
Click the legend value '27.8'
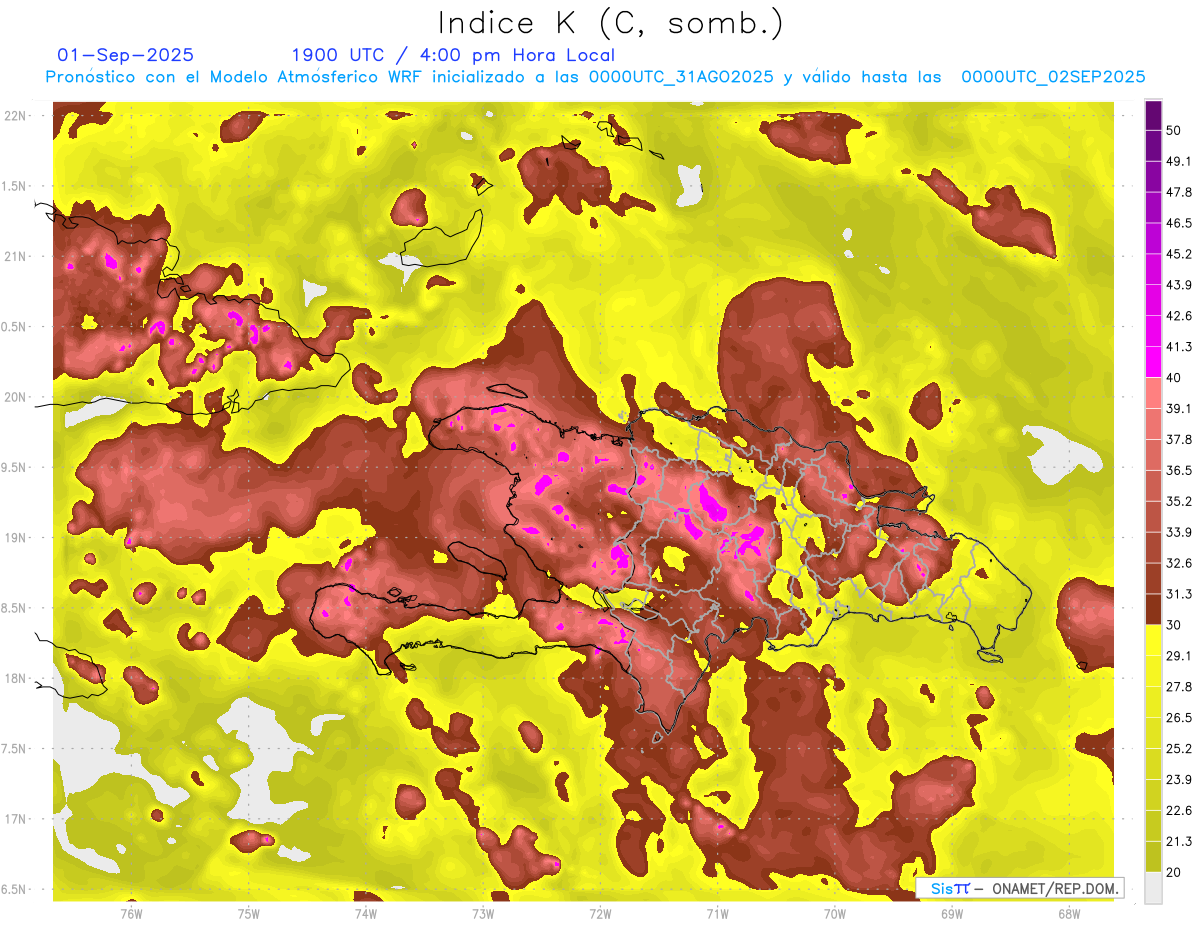click(x=1179, y=687)
